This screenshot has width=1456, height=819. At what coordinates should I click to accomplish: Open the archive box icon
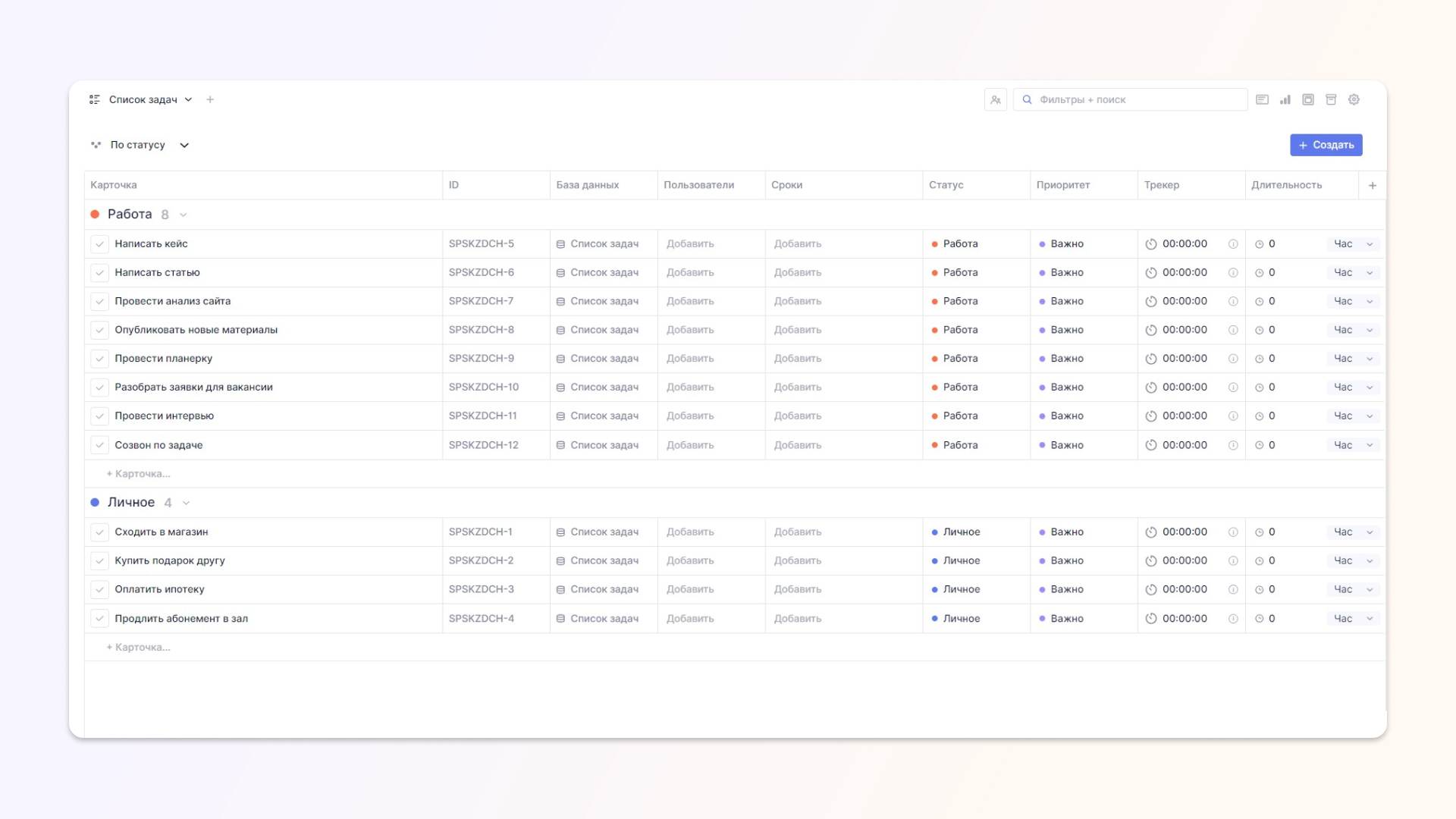click(1331, 99)
